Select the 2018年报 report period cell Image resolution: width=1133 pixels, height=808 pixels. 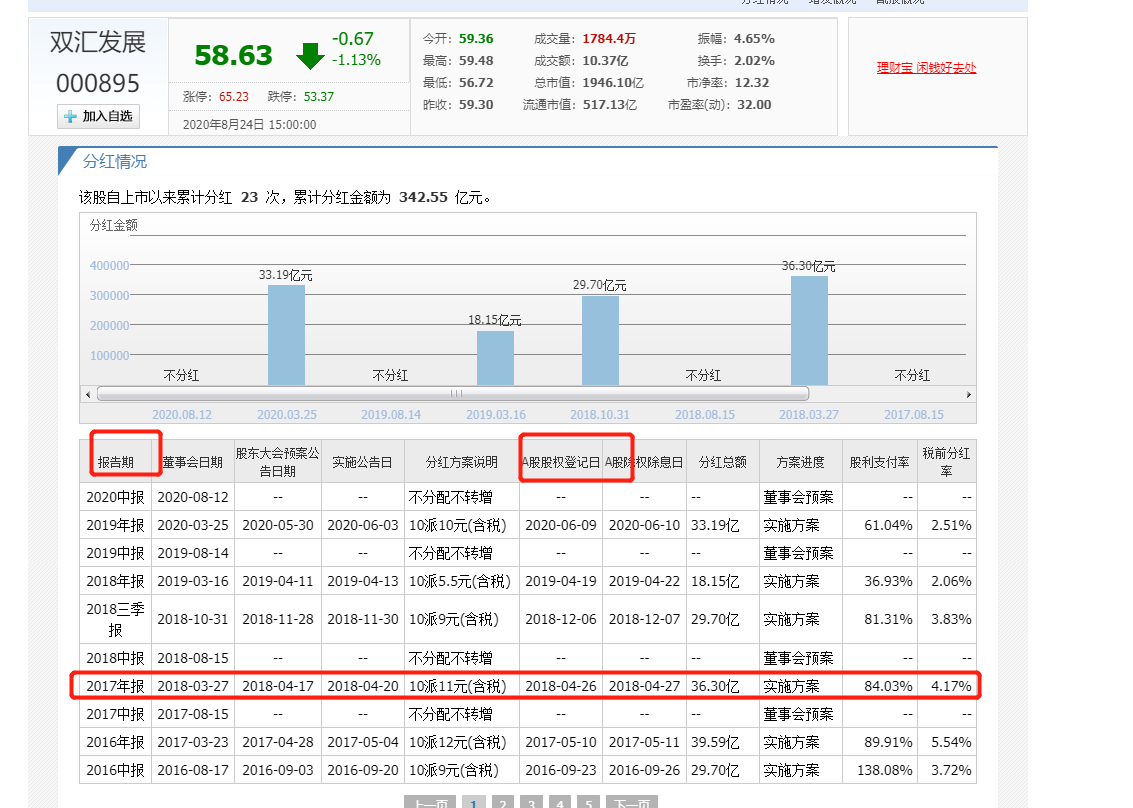(x=116, y=581)
